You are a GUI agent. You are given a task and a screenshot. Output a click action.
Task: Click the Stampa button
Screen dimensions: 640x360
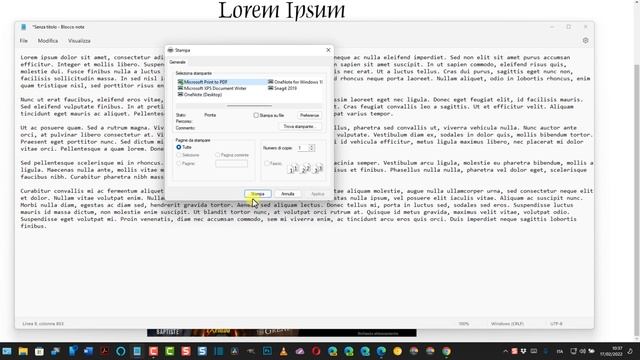coord(258,194)
